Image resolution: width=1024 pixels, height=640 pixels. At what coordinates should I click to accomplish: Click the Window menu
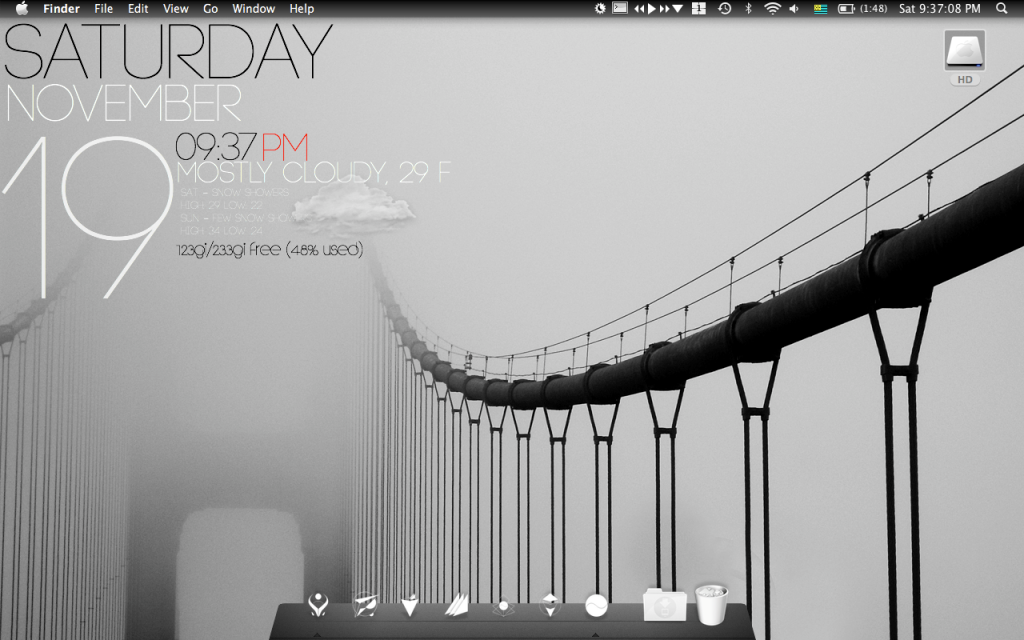253,9
